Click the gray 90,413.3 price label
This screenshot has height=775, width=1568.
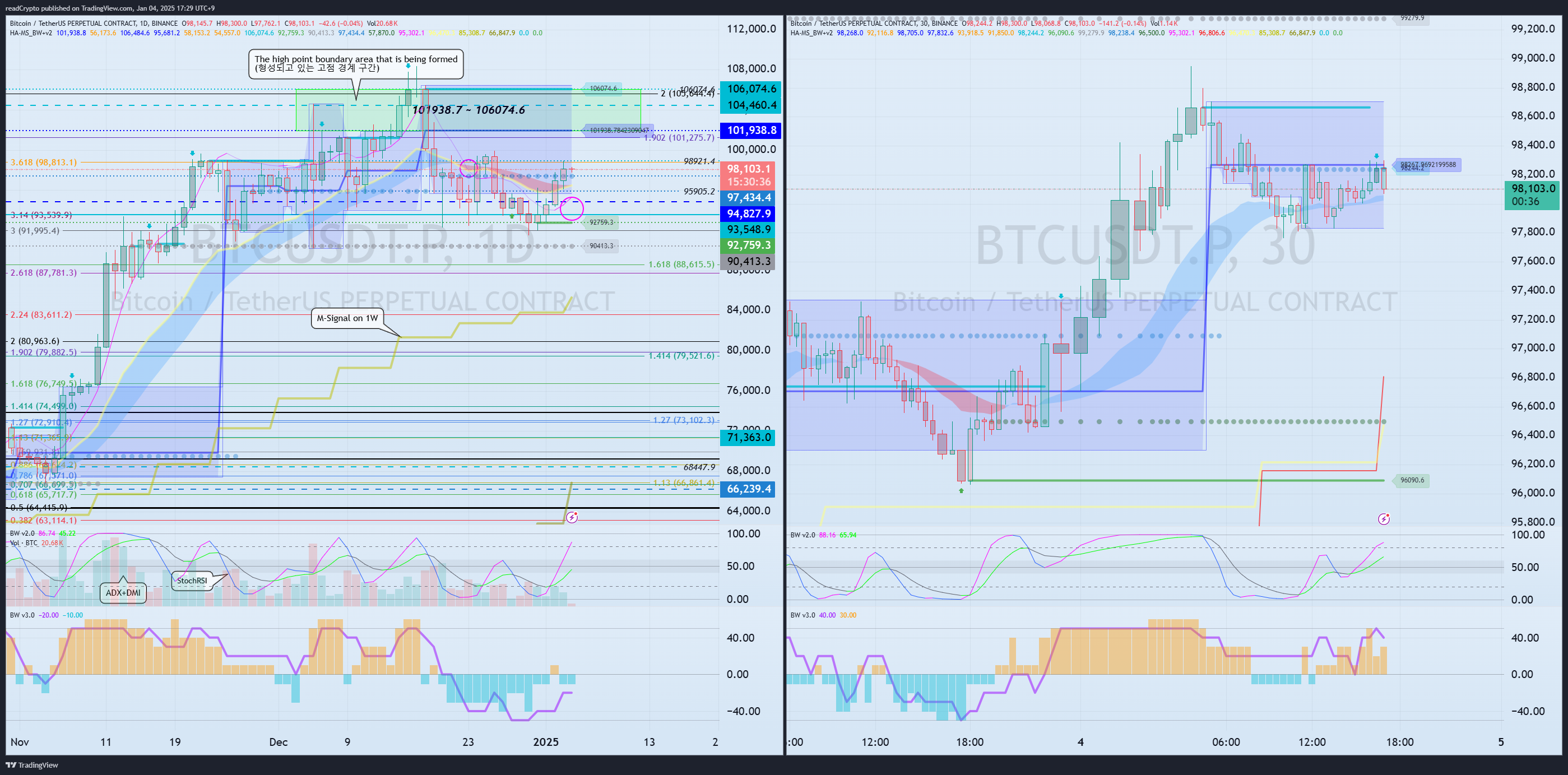point(748,261)
